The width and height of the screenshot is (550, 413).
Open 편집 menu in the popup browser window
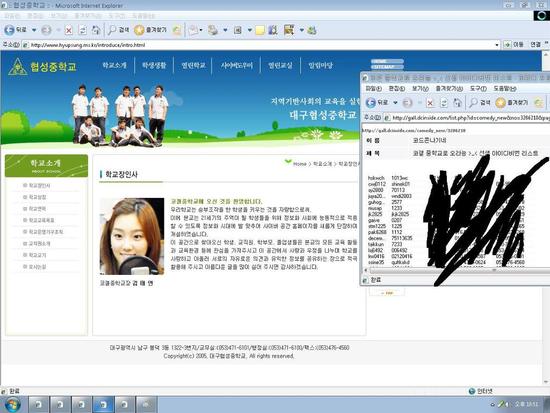pos(397,88)
